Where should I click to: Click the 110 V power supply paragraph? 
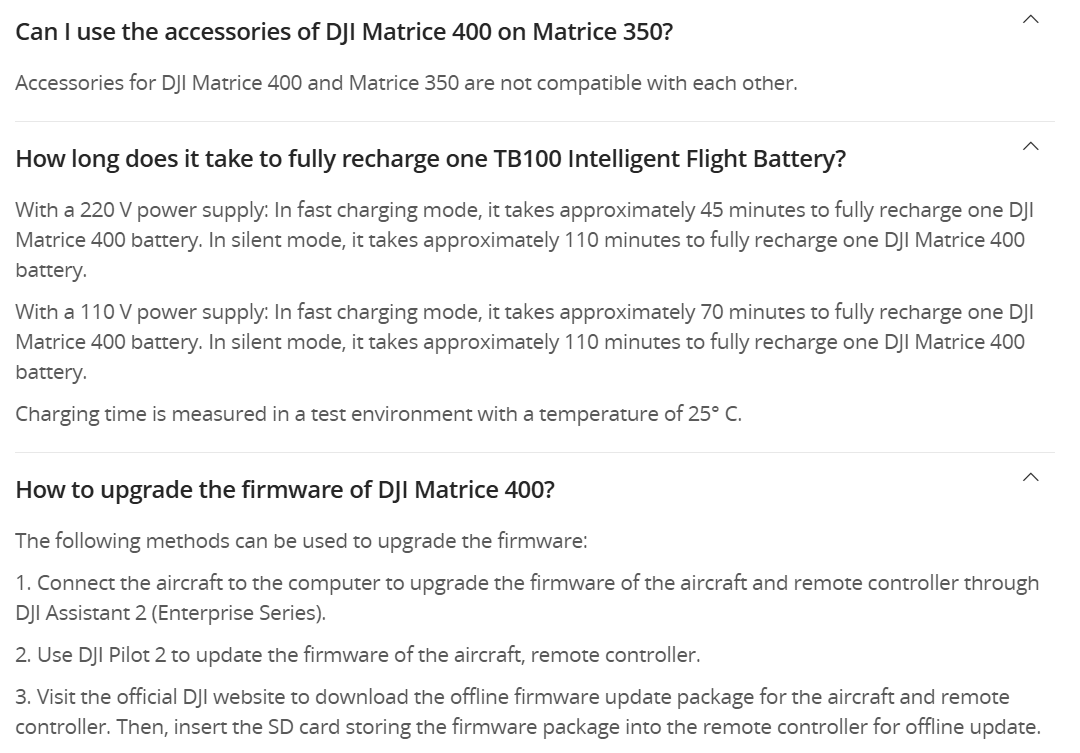point(525,342)
